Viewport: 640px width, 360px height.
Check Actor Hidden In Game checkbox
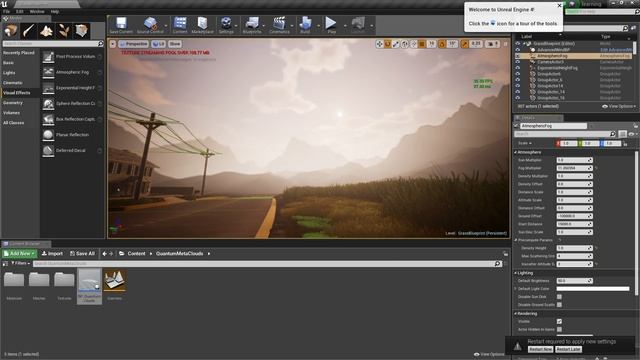(x=559, y=329)
